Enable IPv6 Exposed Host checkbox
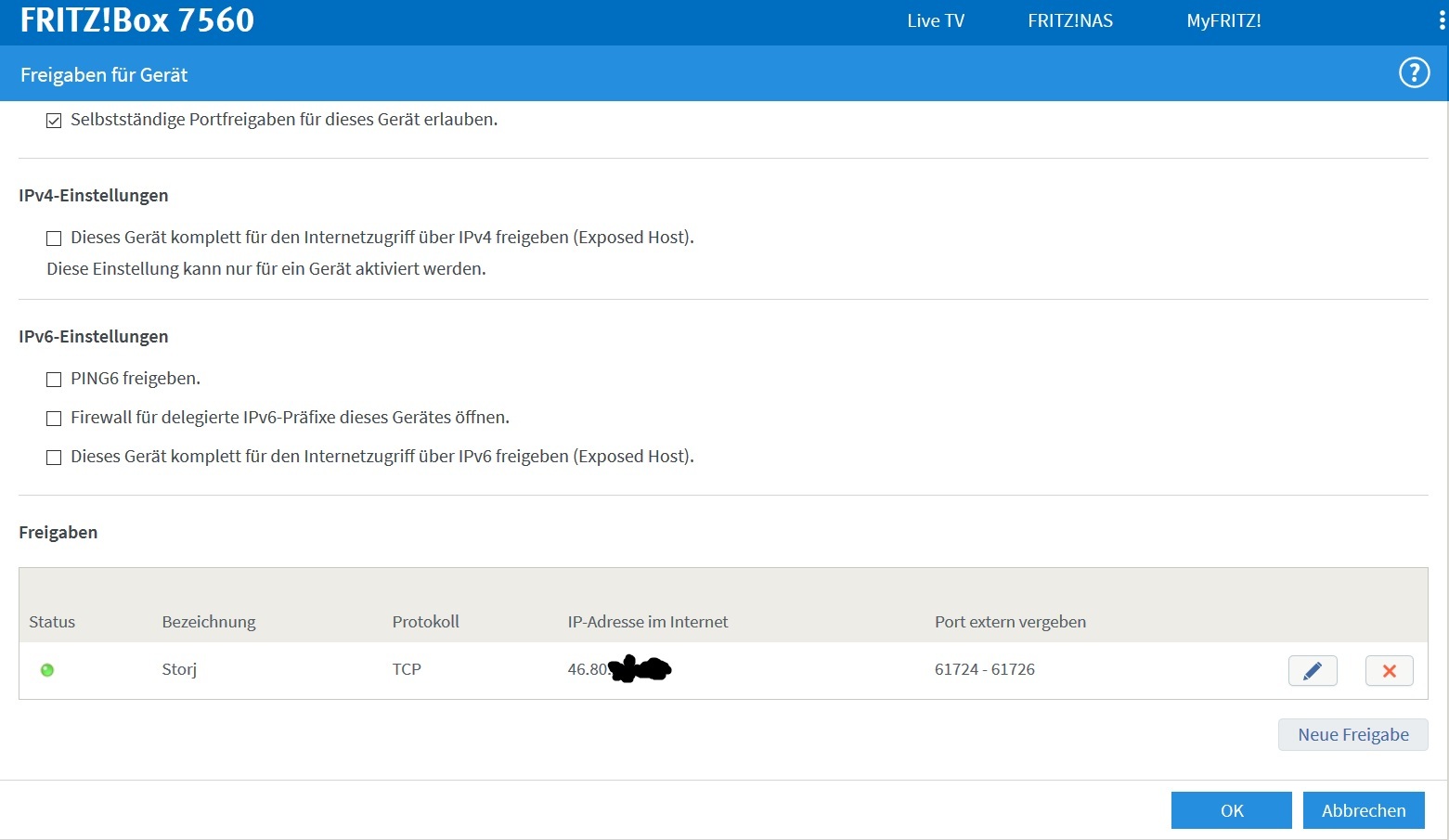 [x=54, y=458]
